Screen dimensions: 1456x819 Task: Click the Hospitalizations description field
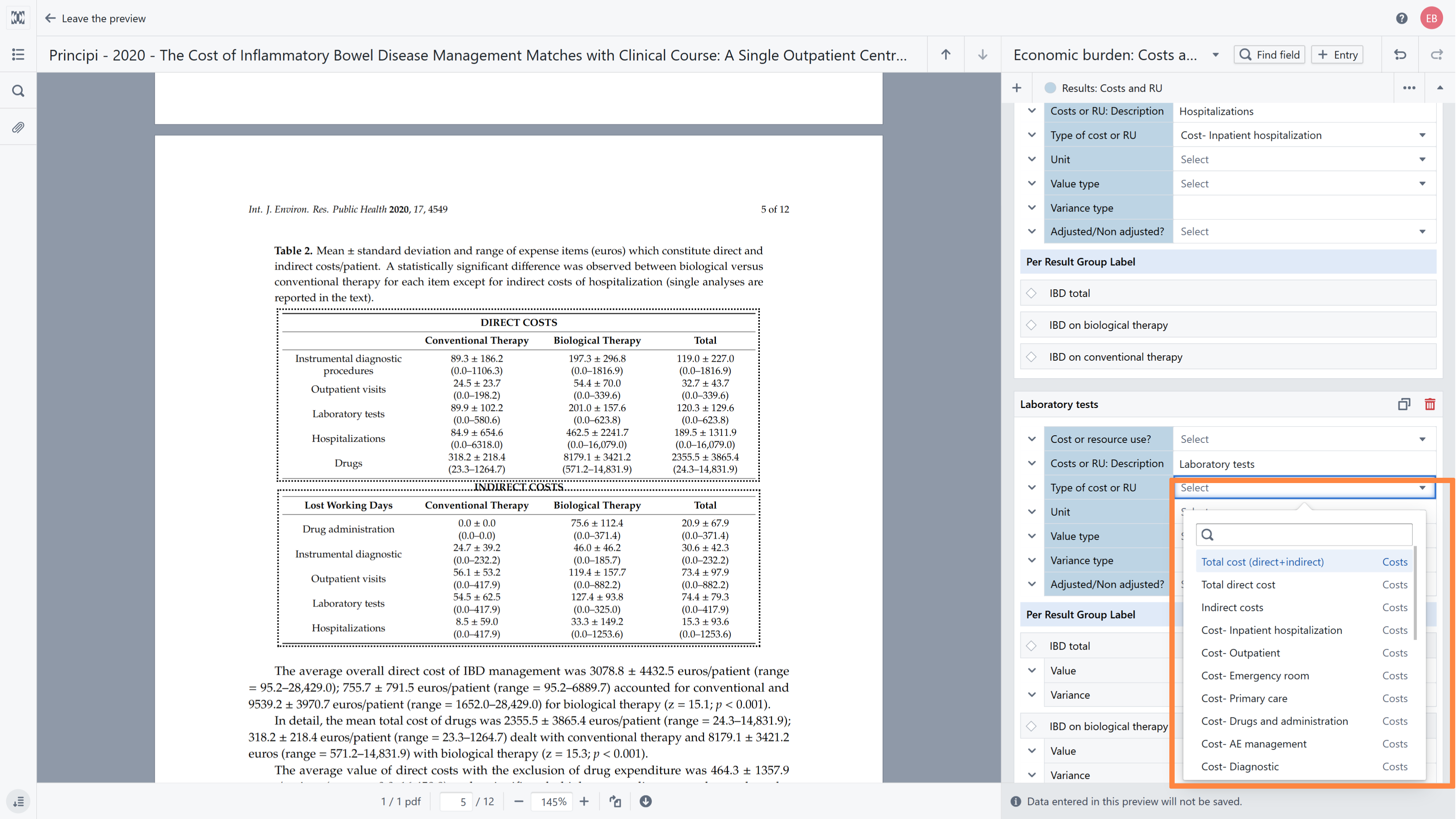pyautogui.click(x=1304, y=111)
